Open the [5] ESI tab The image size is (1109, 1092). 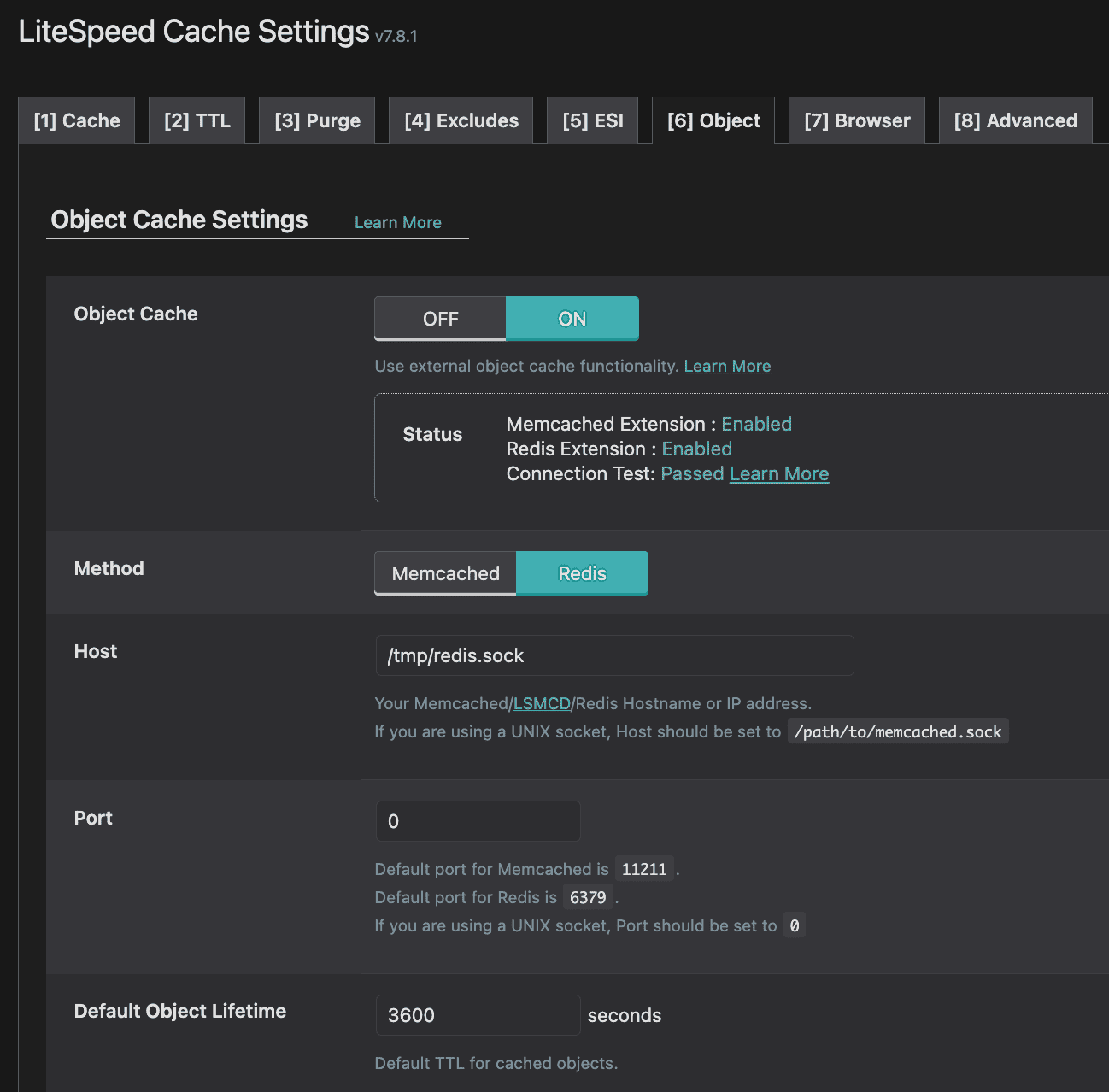[x=593, y=120]
